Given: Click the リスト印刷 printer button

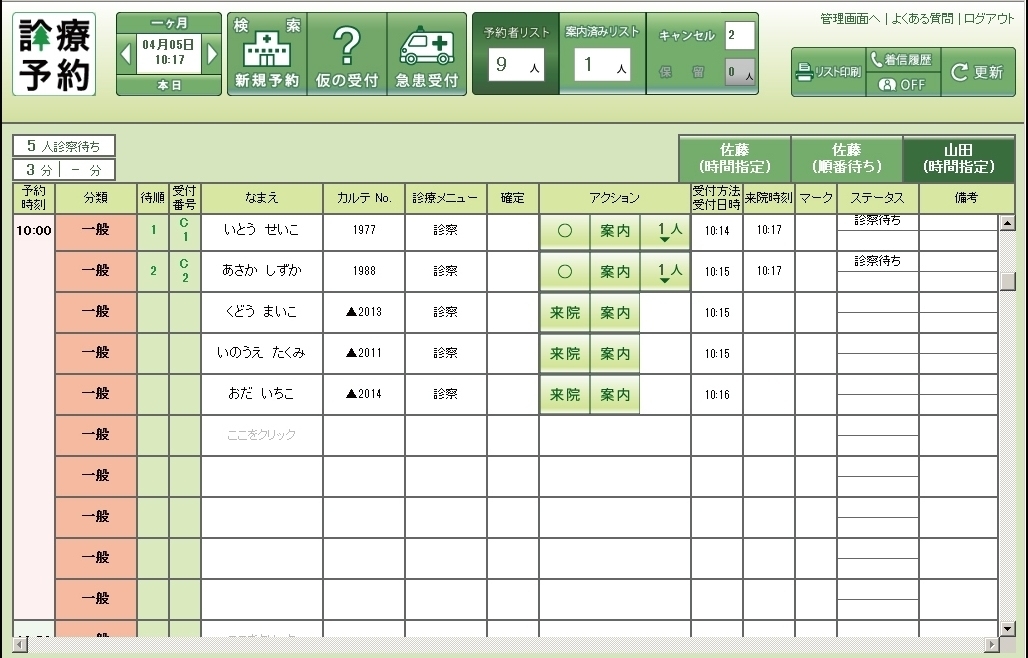Looking at the screenshot, I should click(x=828, y=72).
